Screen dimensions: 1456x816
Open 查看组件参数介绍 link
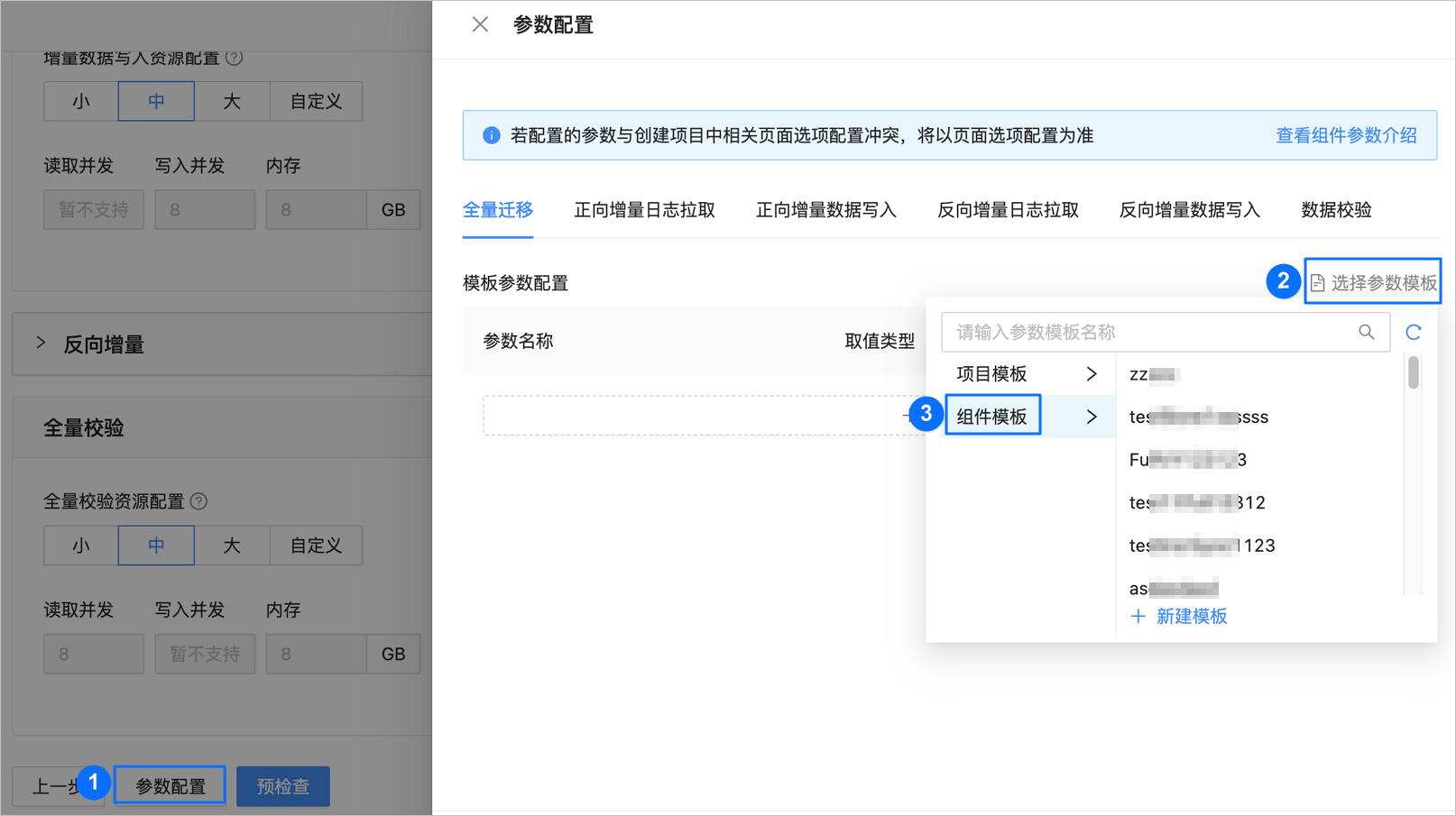coord(1346,135)
